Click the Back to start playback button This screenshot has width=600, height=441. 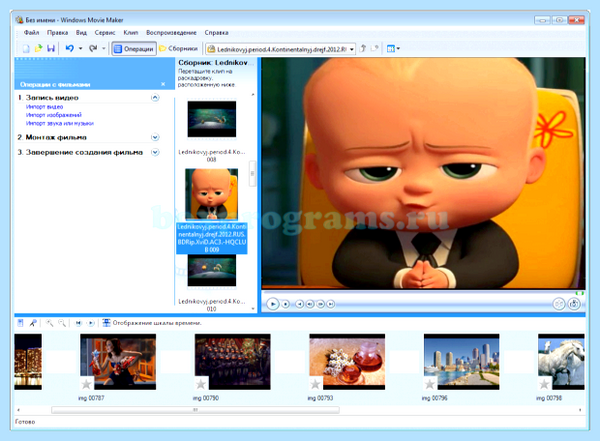coord(300,304)
